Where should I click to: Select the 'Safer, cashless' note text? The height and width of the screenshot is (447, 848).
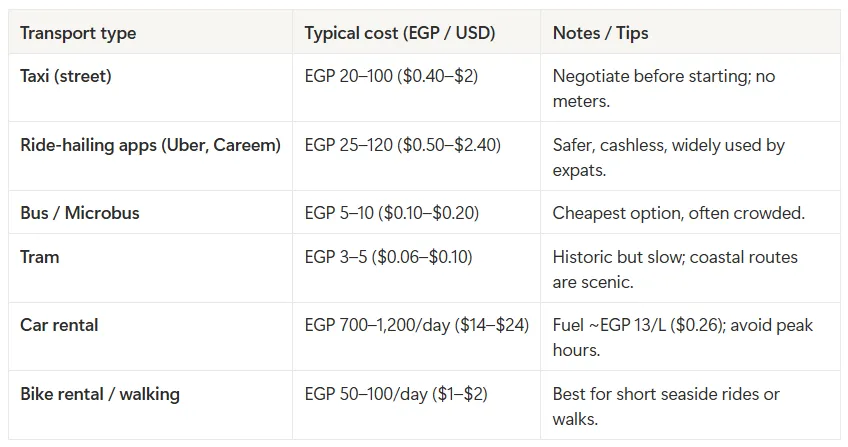click(x=668, y=157)
